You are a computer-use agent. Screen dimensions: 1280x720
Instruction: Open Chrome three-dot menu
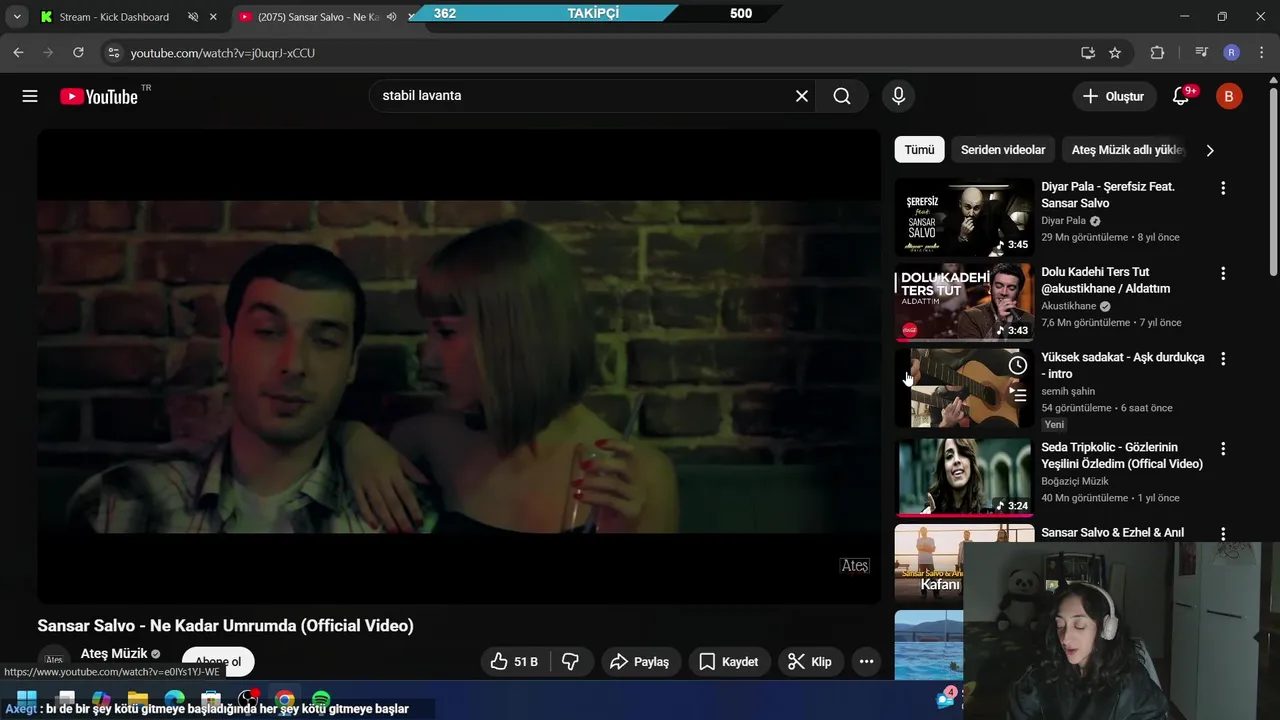click(x=1262, y=53)
